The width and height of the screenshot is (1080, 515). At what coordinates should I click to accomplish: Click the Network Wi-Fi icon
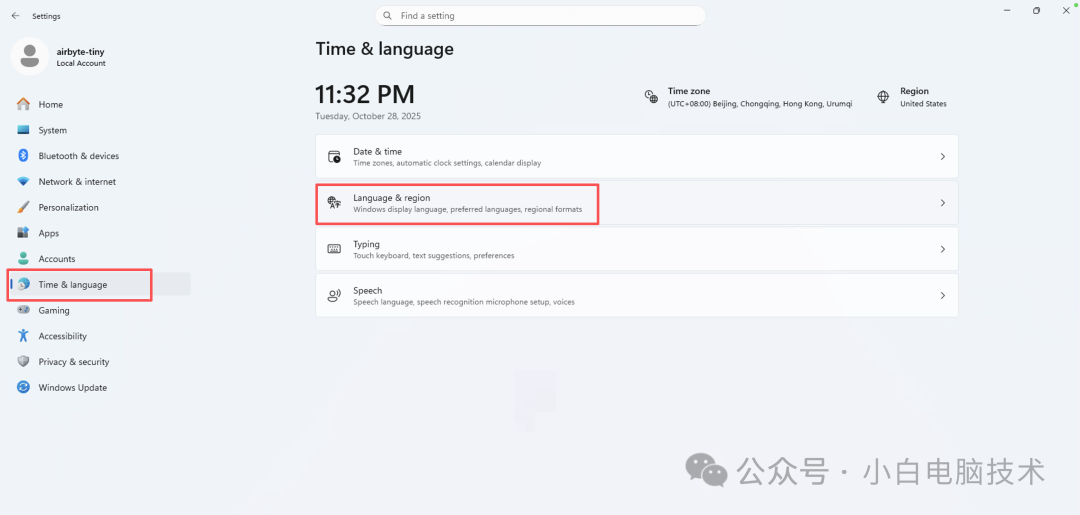pos(23,182)
